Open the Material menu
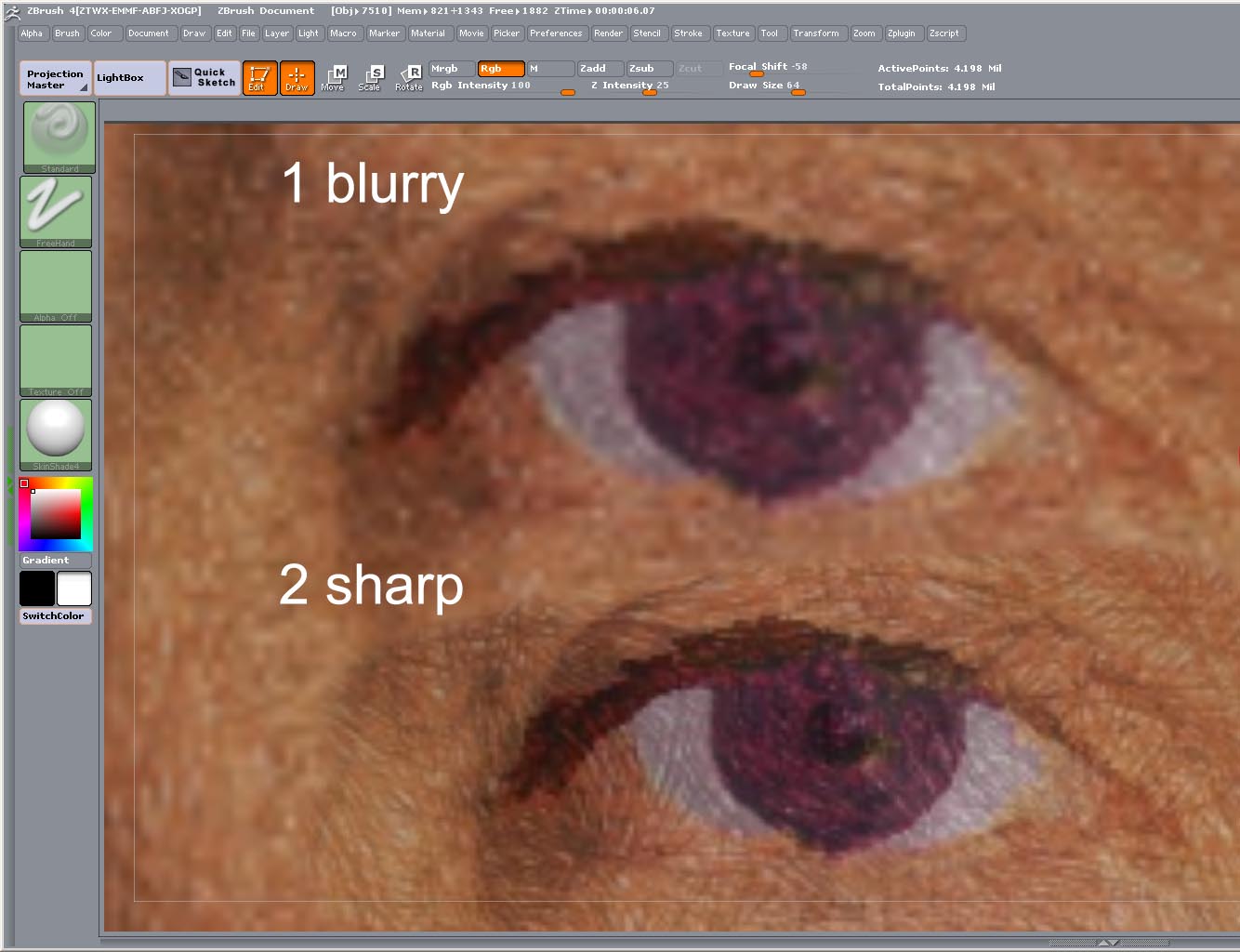 click(x=429, y=33)
